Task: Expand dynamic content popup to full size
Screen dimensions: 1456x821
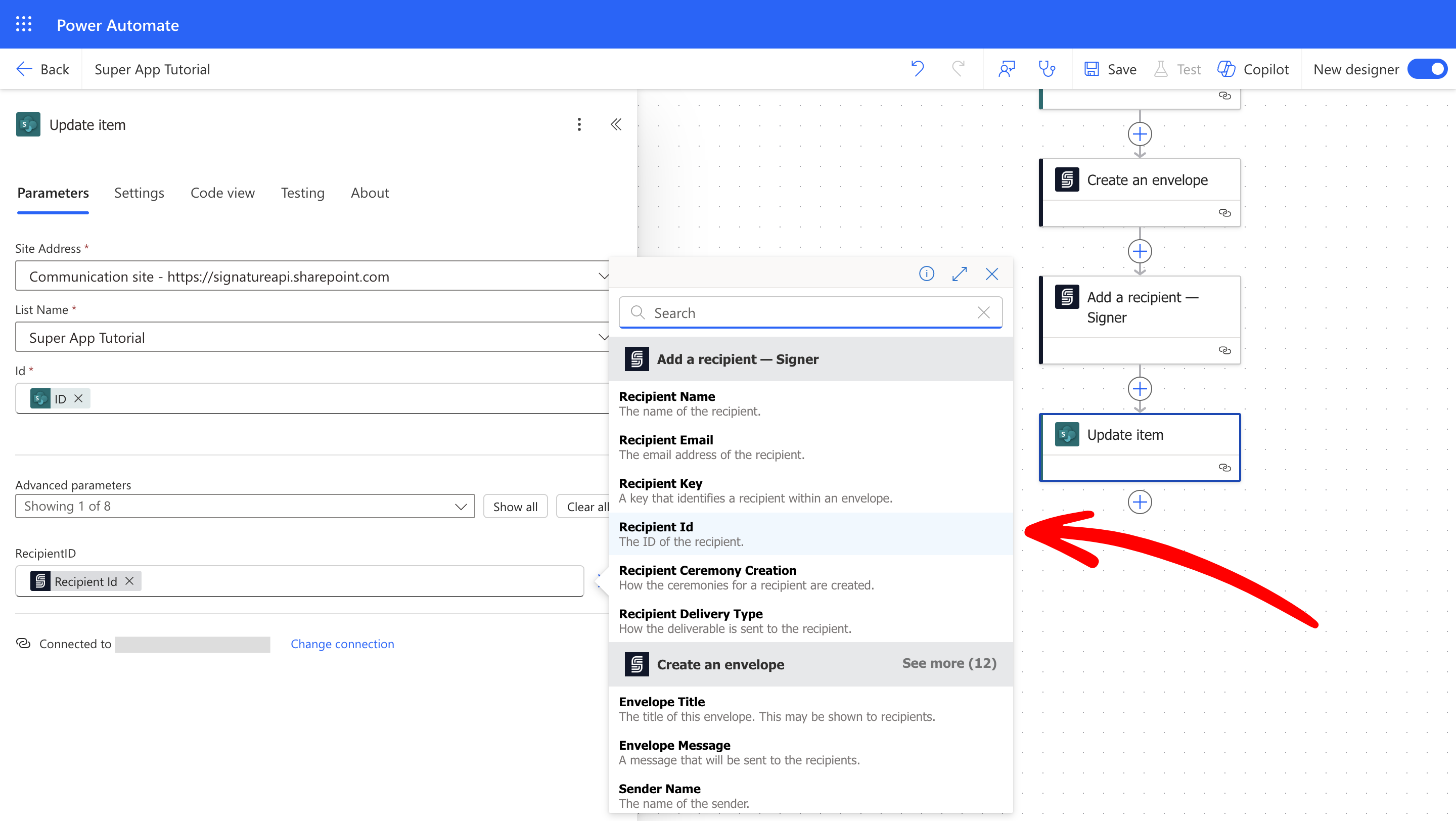Action: 959,274
